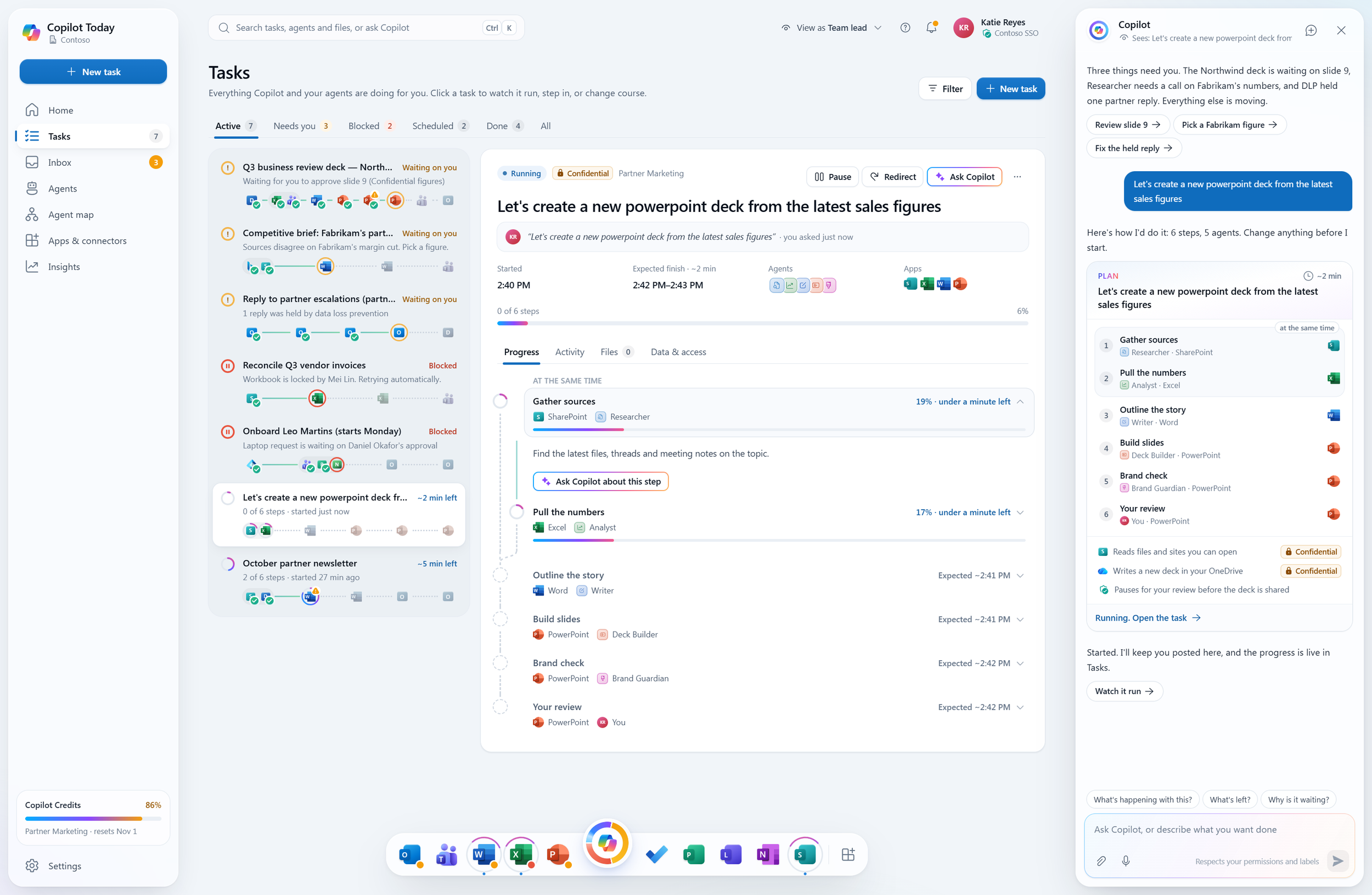Open Inbox in the sidebar

pyautogui.click(x=93, y=162)
